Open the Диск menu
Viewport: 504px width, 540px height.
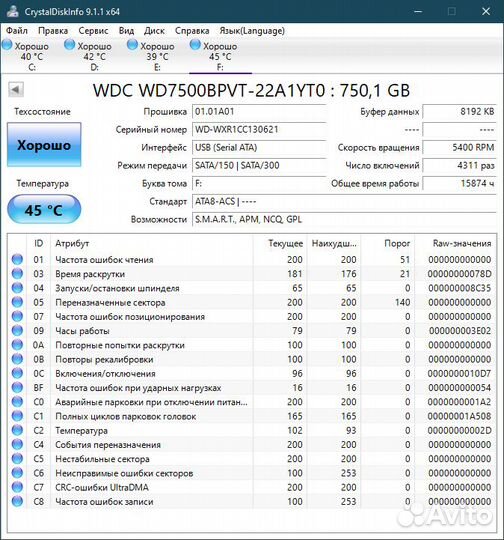tap(154, 31)
